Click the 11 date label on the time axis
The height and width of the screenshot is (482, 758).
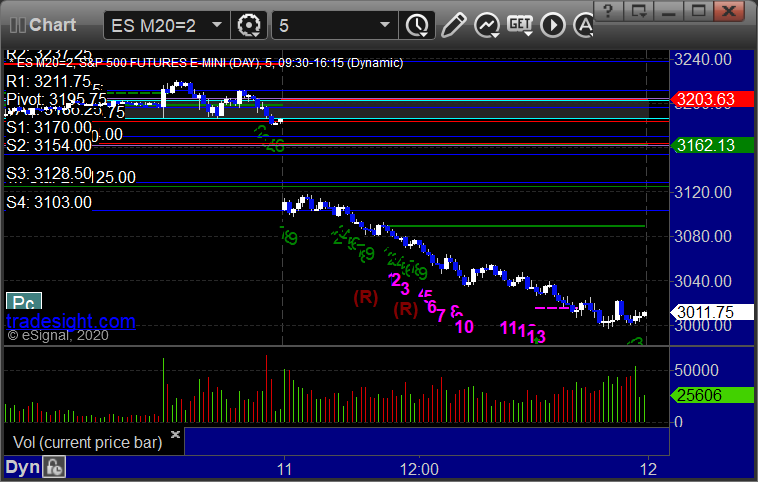(x=284, y=469)
